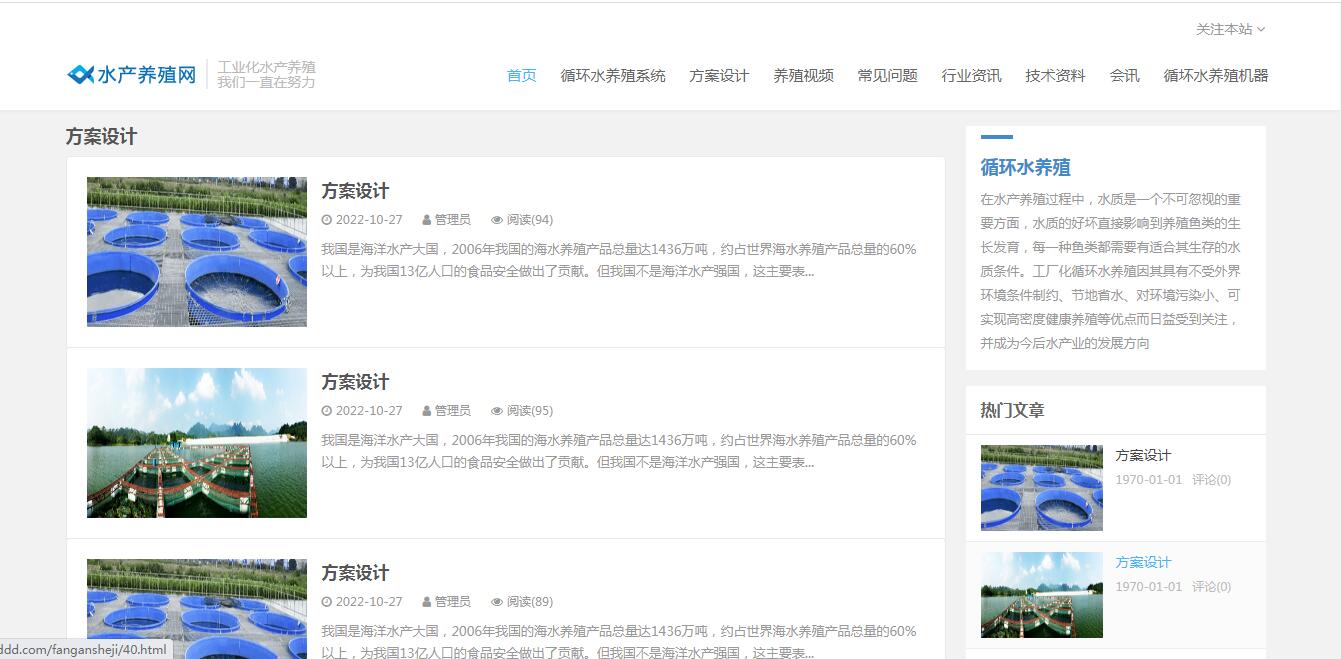The width and height of the screenshot is (1341, 659).
Task: Click the user icon in the 阅读(94) article
Action: click(x=427, y=220)
